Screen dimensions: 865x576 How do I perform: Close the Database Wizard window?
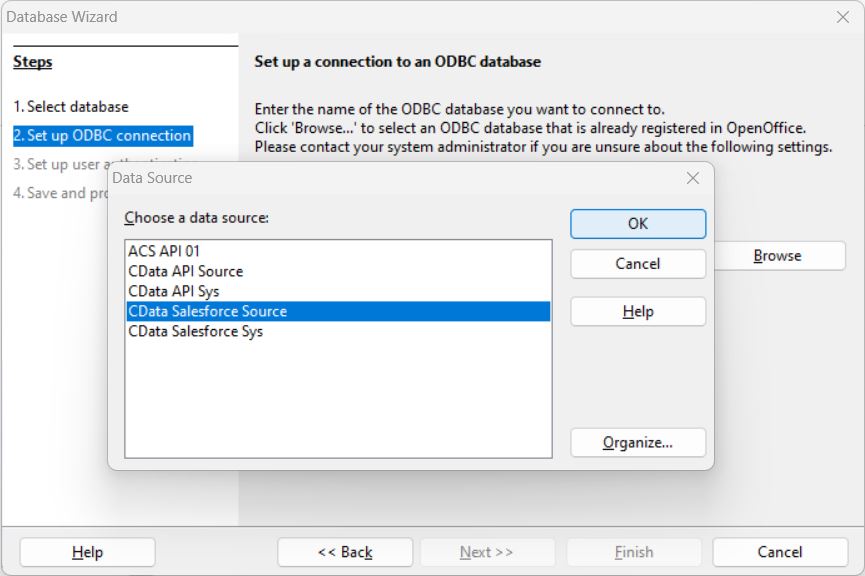click(x=842, y=17)
